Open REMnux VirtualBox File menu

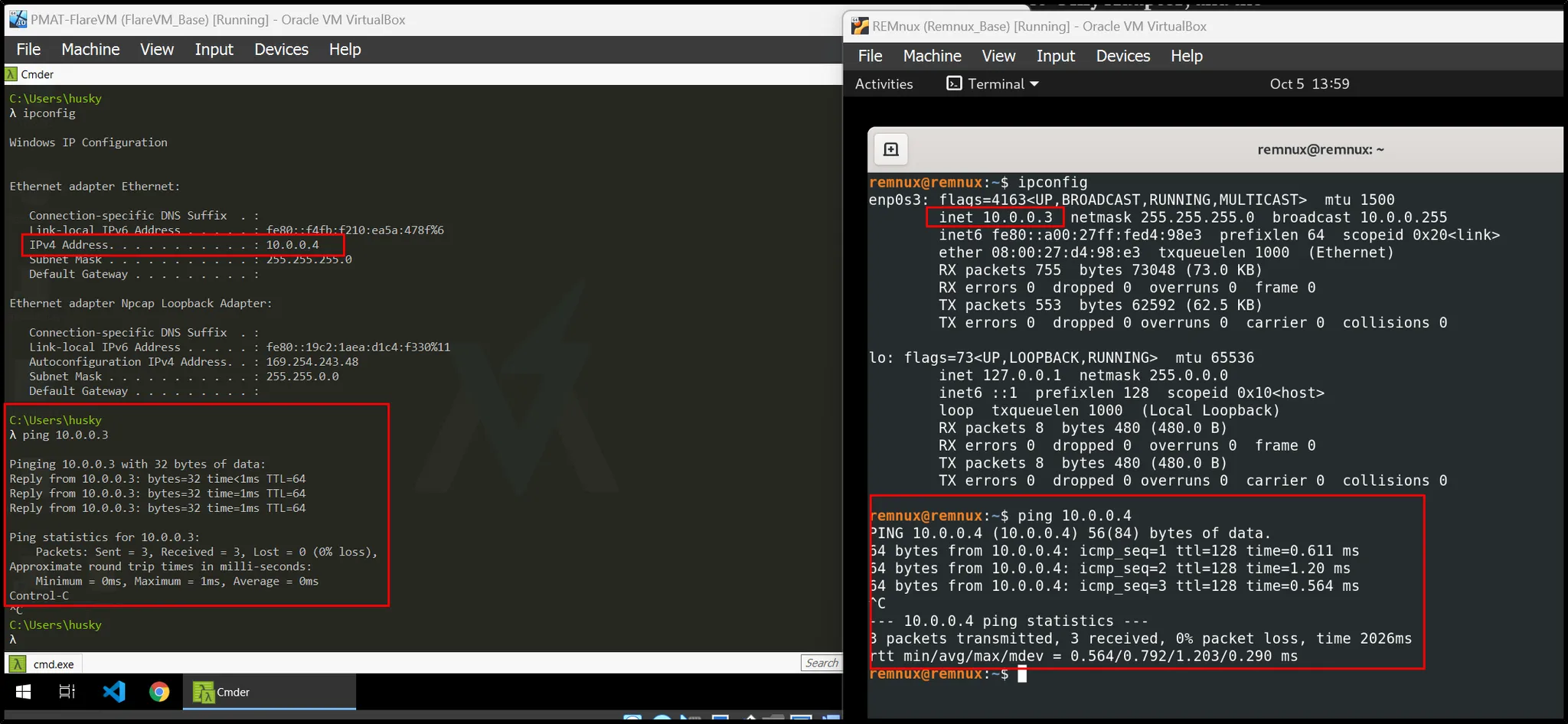click(870, 56)
